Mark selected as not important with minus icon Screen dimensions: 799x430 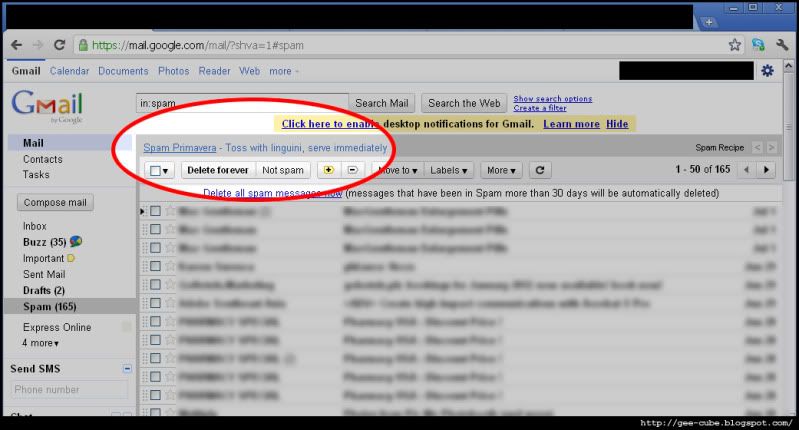353,170
